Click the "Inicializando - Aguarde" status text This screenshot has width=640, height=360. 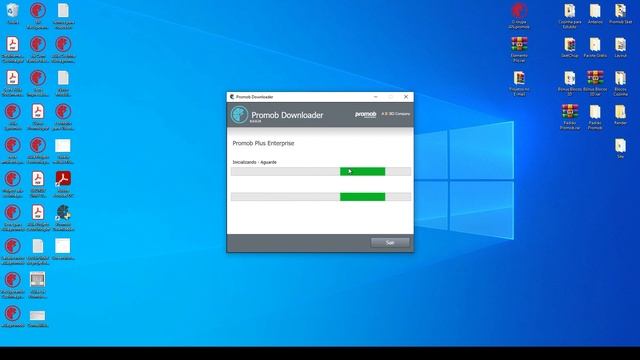(254, 162)
